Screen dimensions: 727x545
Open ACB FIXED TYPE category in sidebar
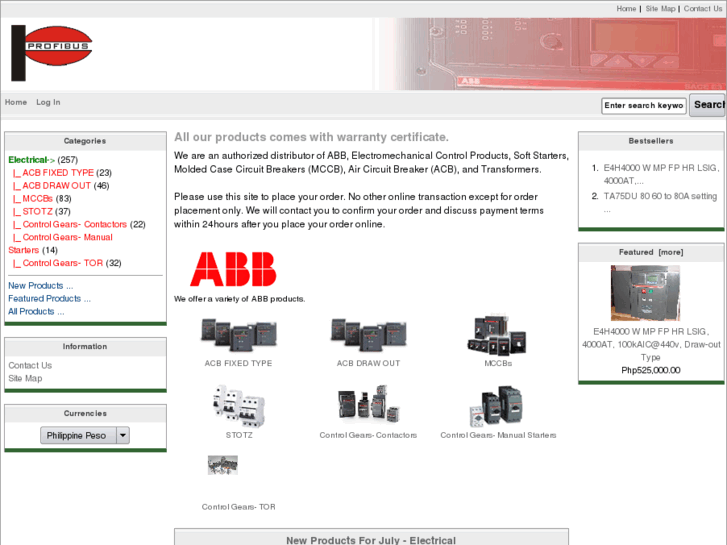coord(58,173)
